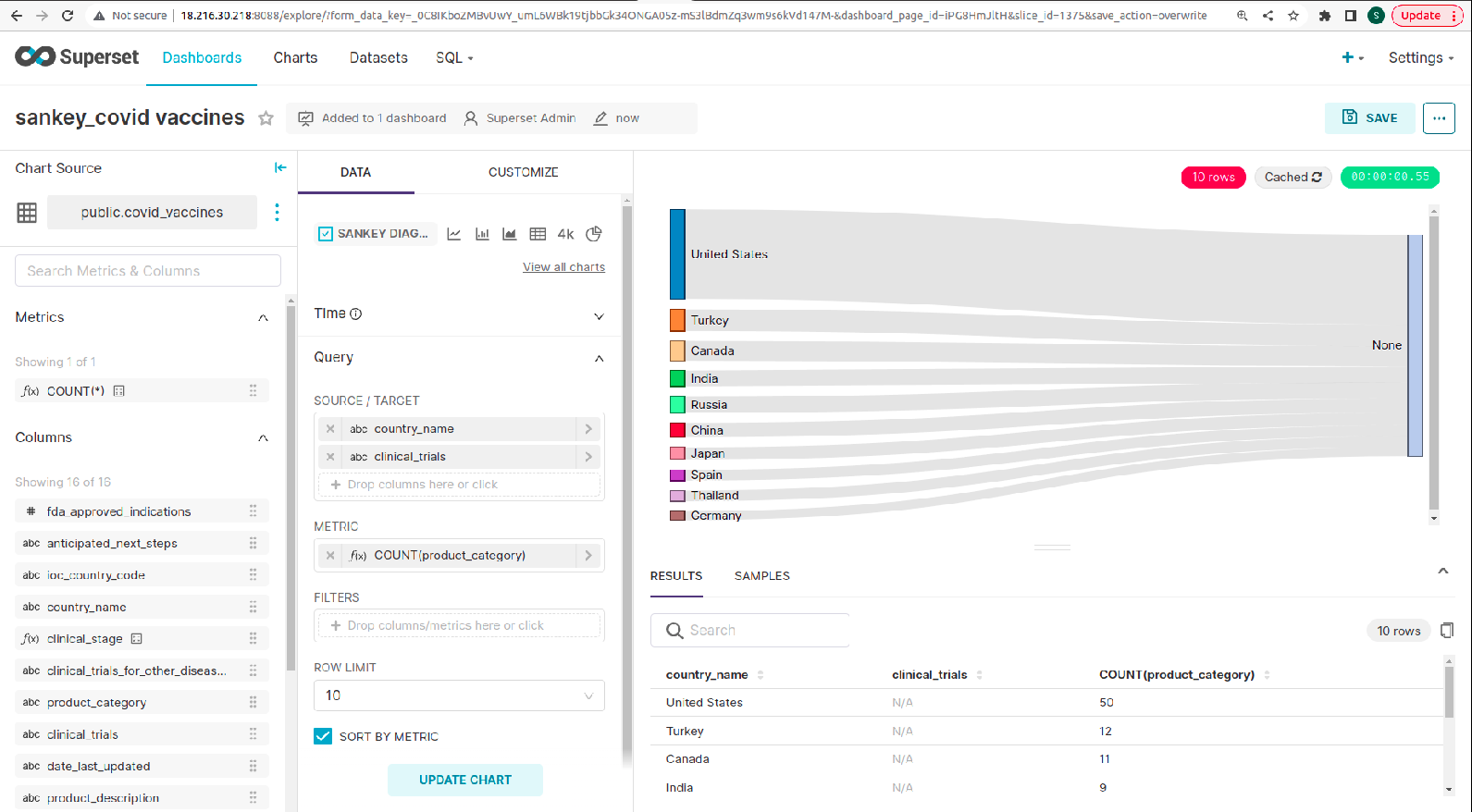
Task: Open the more actions ellipsis button
Action: pos(1439,117)
